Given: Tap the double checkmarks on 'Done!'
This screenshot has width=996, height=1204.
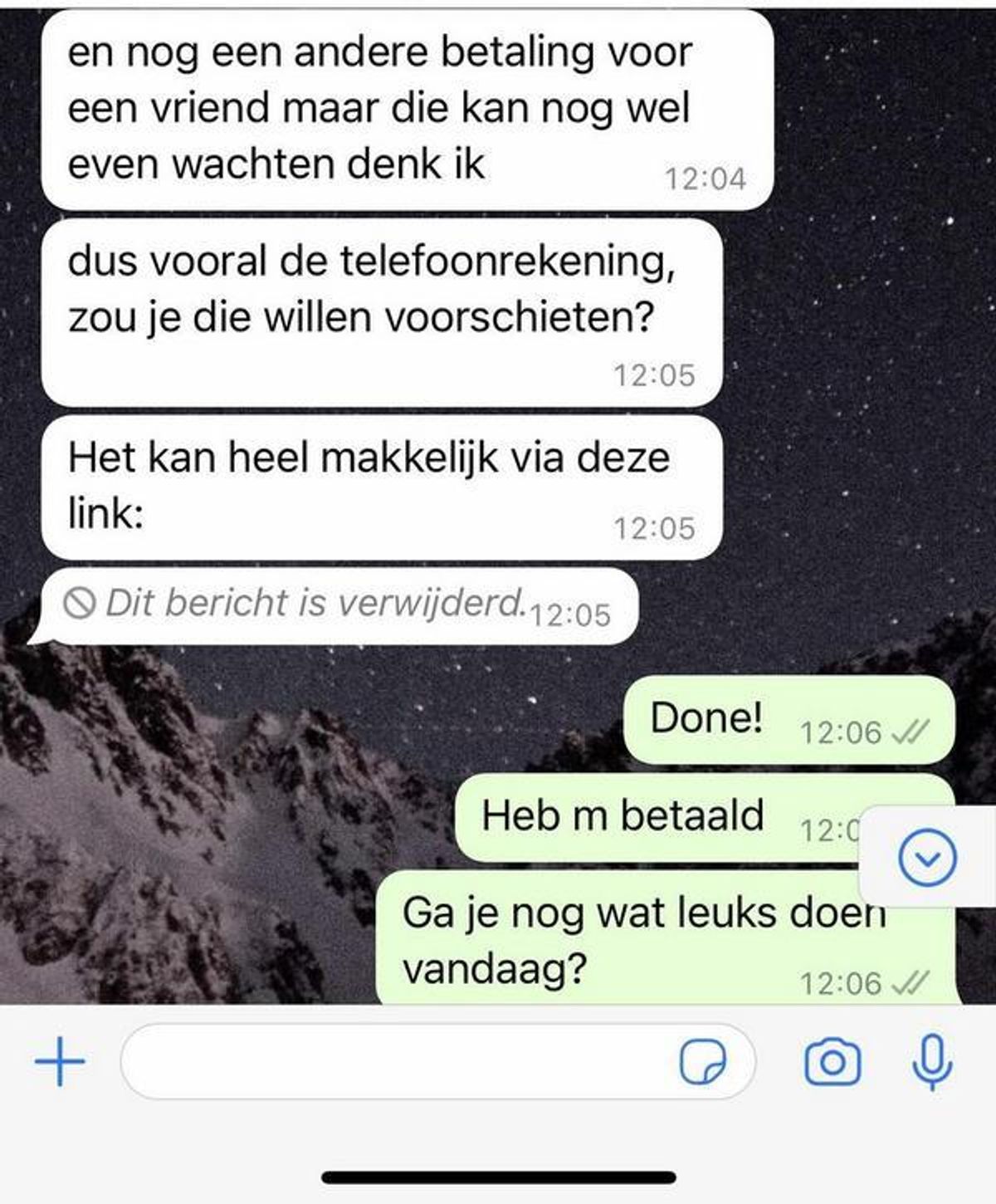Looking at the screenshot, I should [x=910, y=732].
